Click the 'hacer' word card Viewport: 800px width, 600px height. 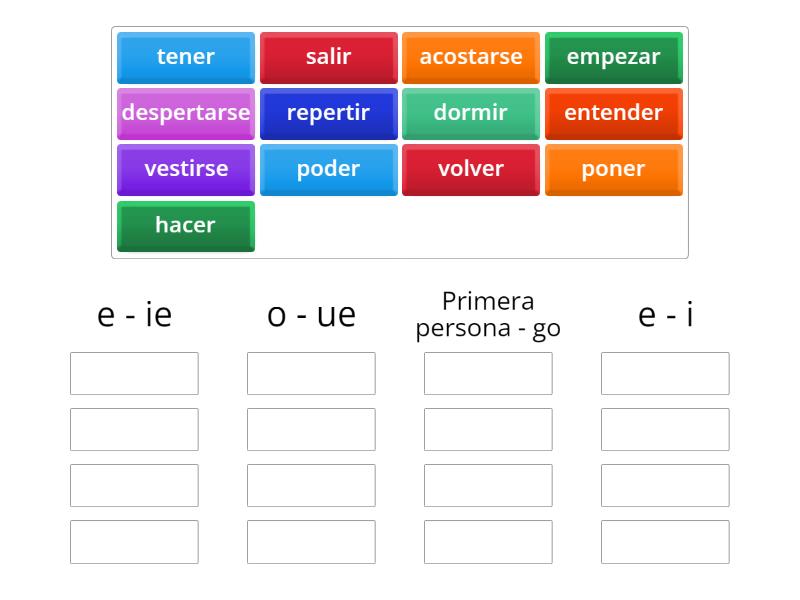[185, 225]
